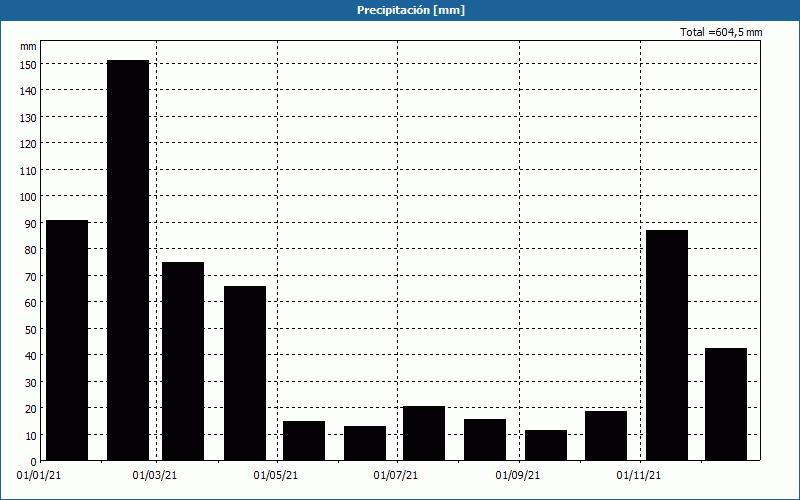This screenshot has width=800, height=500.
Task: Click the March bar at about 75 mm
Action: coord(183,361)
